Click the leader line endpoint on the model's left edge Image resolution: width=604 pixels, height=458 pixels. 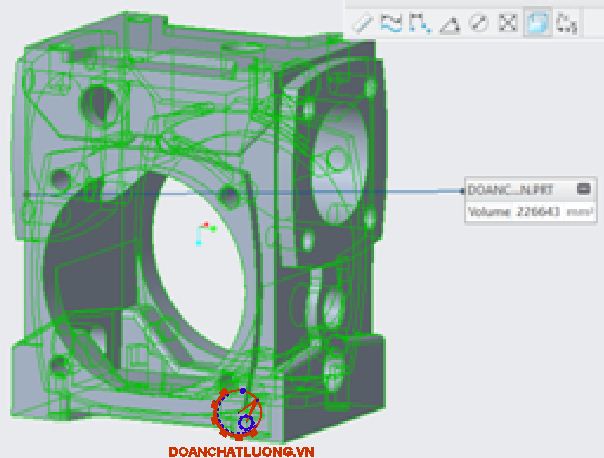point(25,193)
